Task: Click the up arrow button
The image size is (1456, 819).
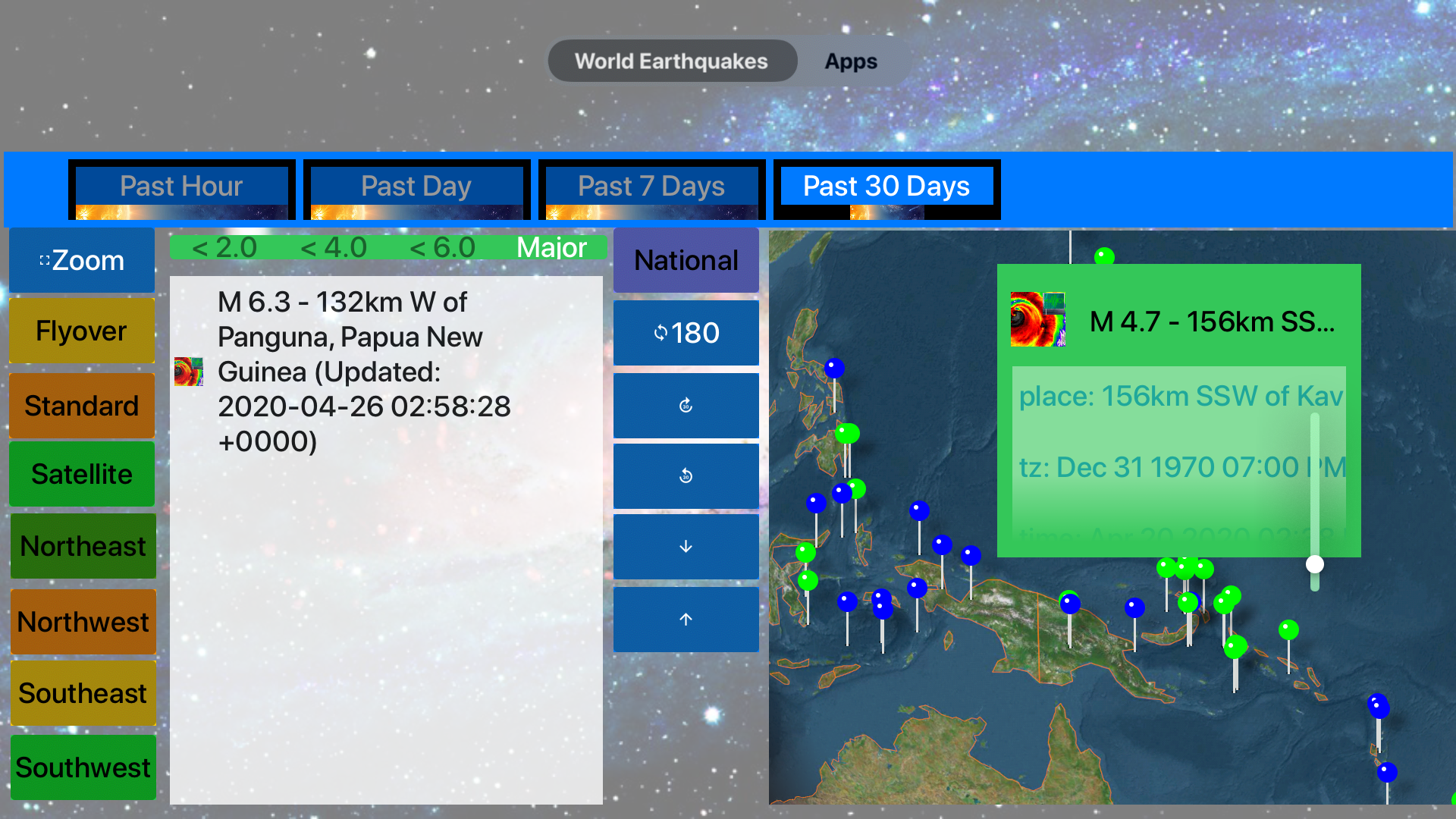Action: (686, 620)
